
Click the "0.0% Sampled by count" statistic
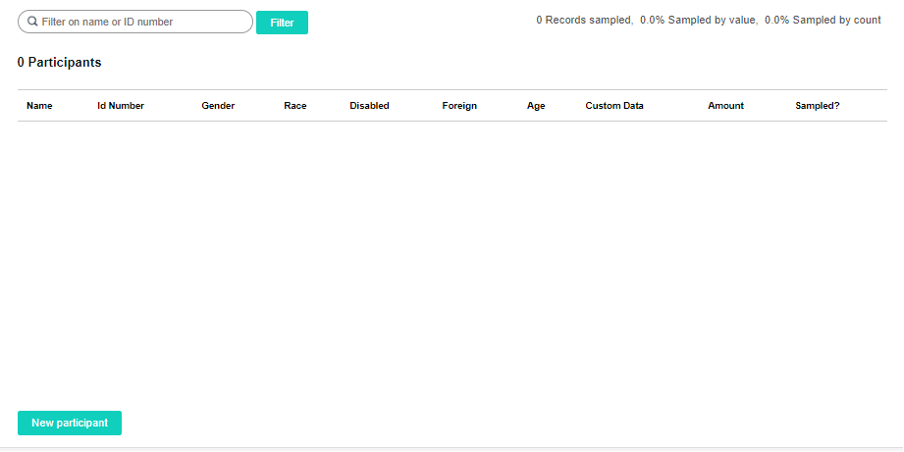[x=823, y=20]
